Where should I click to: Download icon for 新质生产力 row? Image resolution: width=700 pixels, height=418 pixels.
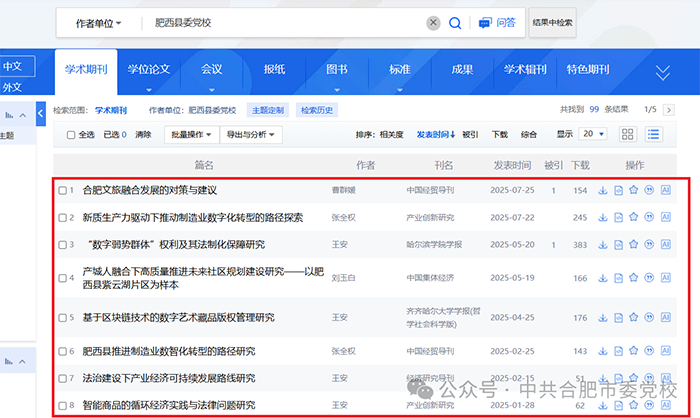(x=603, y=217)
